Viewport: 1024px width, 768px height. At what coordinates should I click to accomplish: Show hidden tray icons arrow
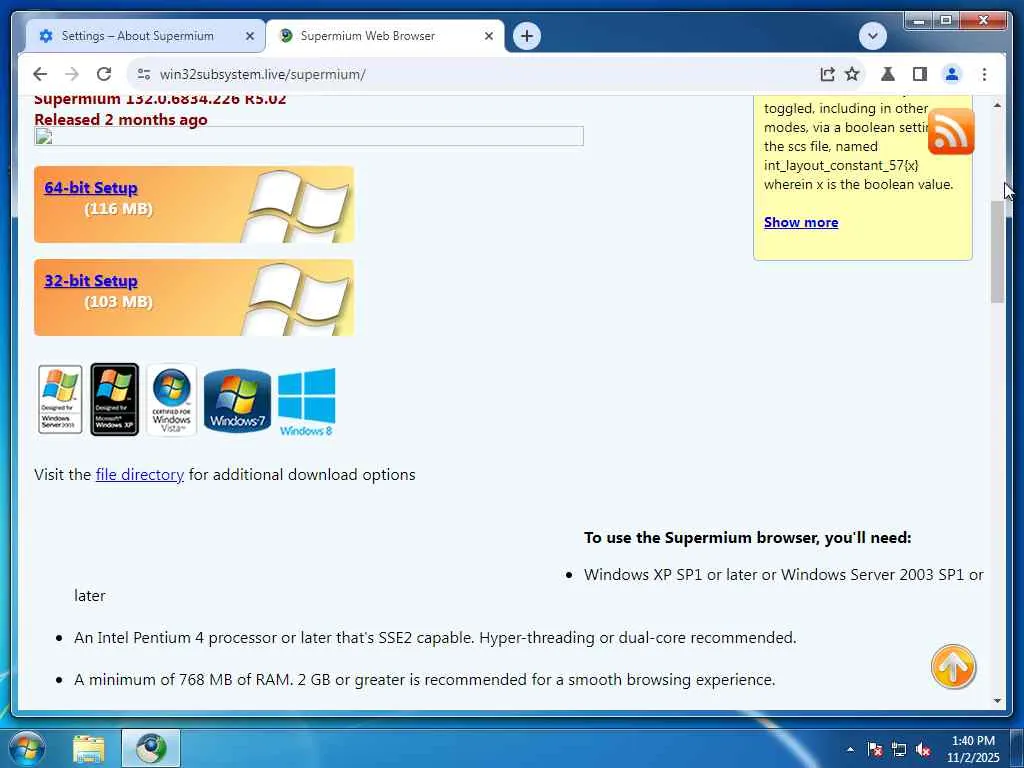(850, 749)
